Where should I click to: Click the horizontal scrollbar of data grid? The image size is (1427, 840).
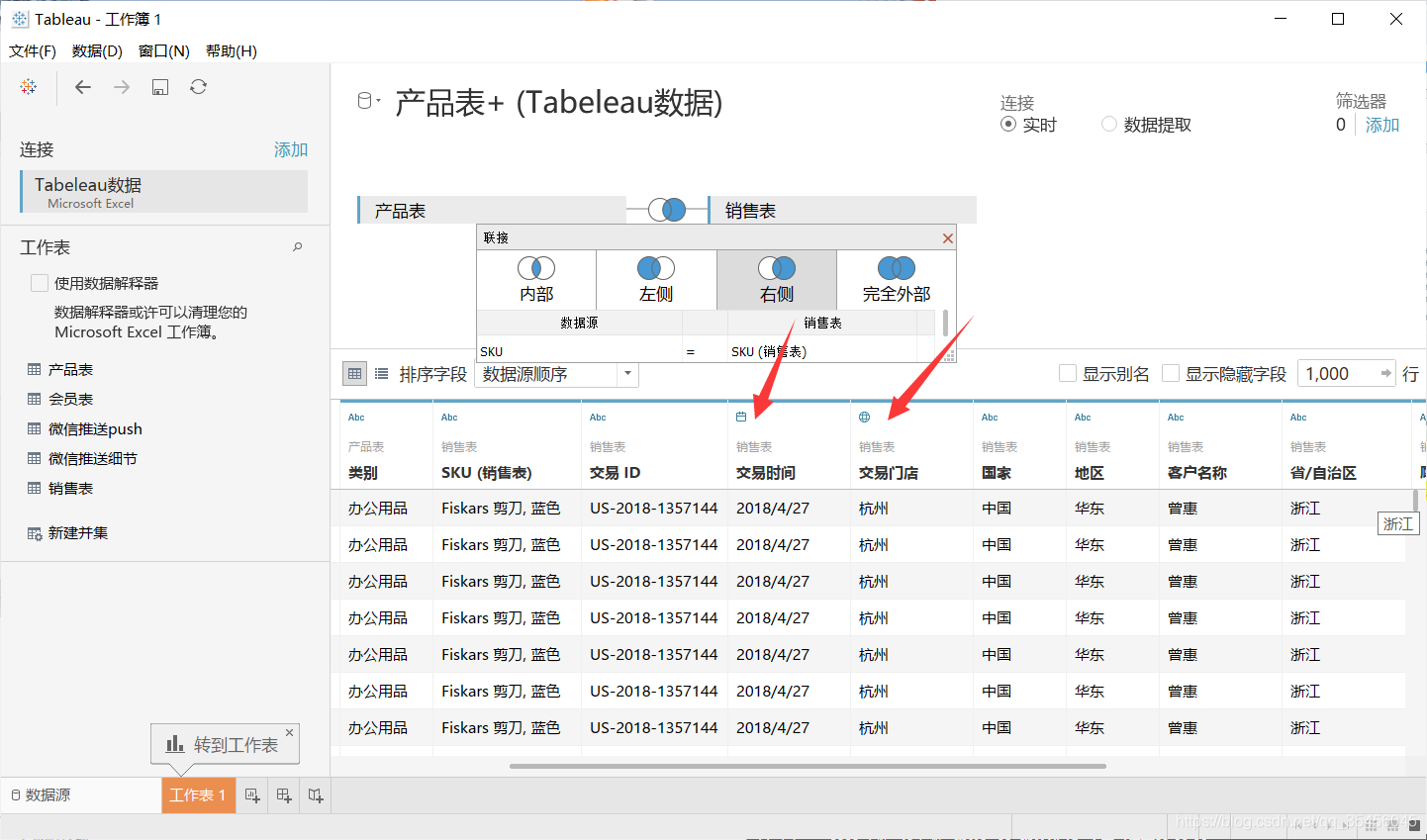tap(808, 766)
